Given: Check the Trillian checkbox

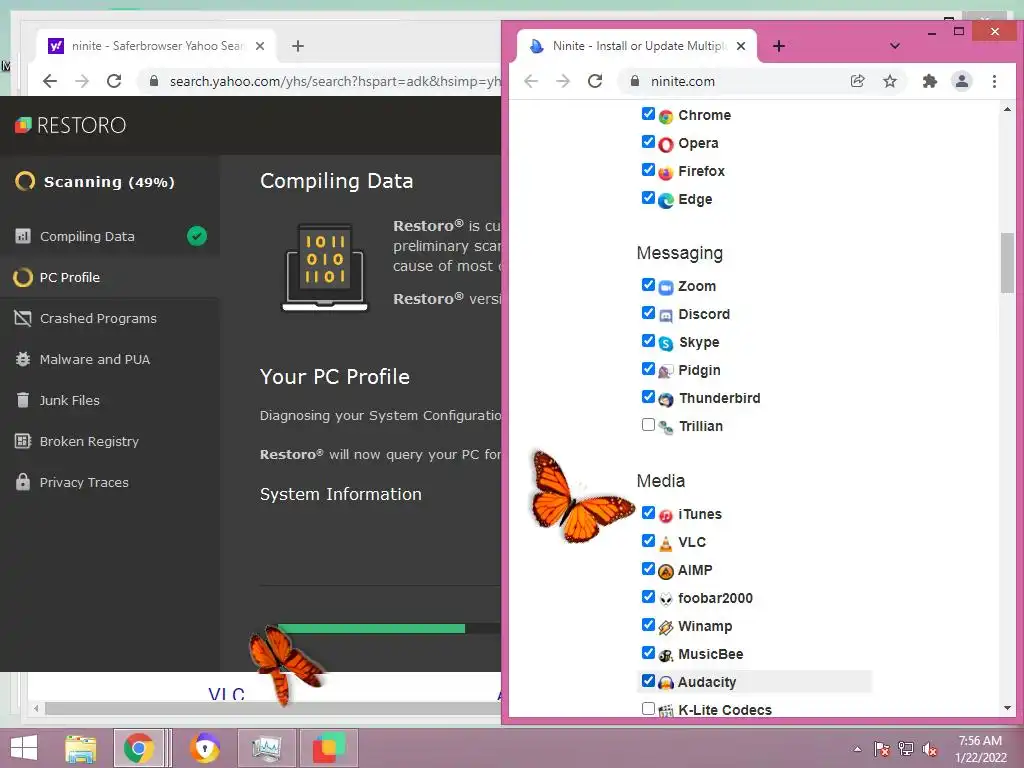Looking at the screenshot, I should tap(648, 425).
